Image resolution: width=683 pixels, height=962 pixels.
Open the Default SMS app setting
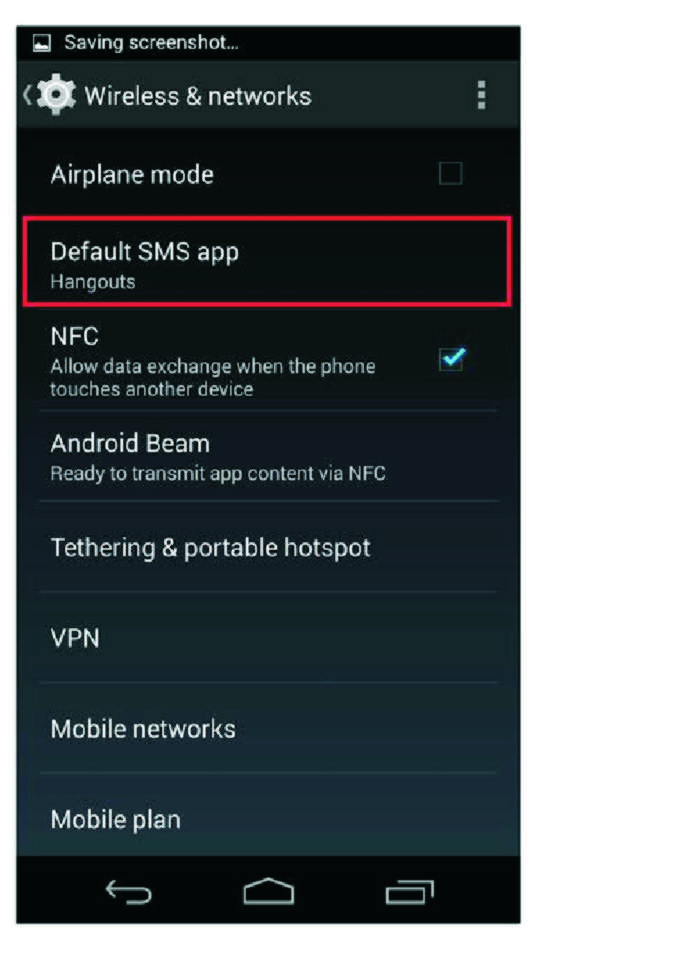[x=267, y=261]
